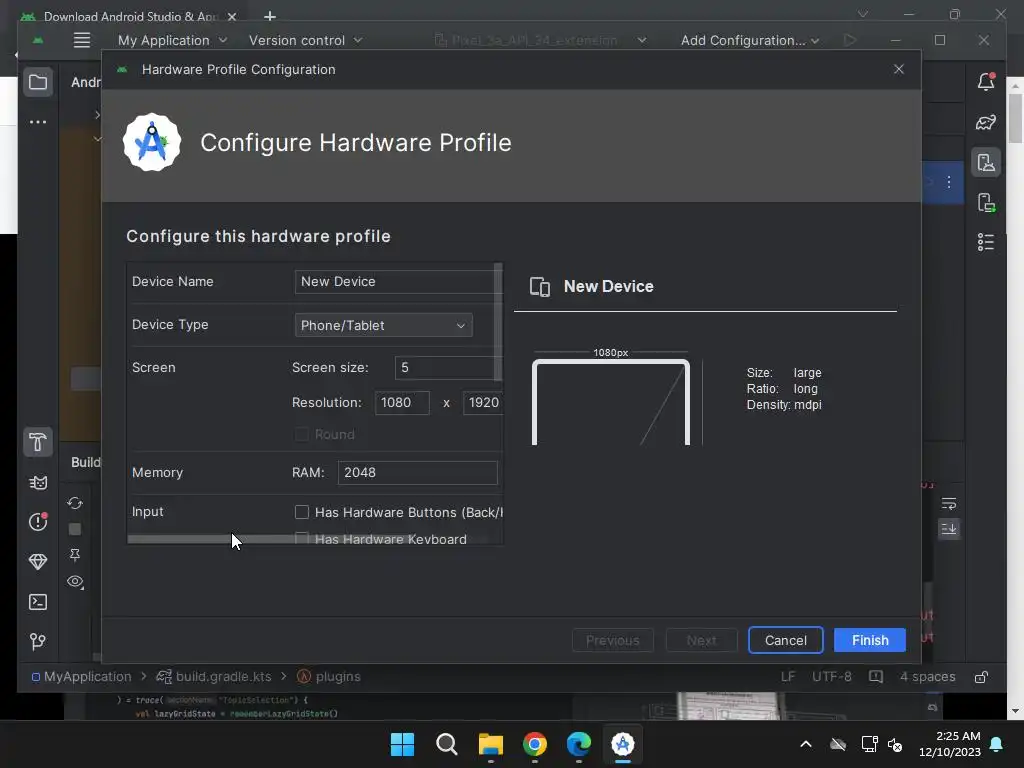The height and width of the screenshot is (768, 1024).
Task: Open My Application project dropdown
Action: [172, 40]
